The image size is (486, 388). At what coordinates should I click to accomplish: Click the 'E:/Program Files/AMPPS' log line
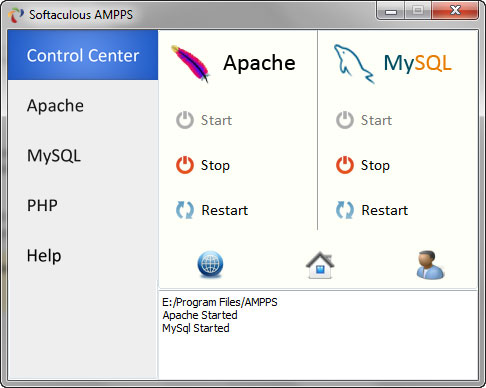[x=220, y=302]
